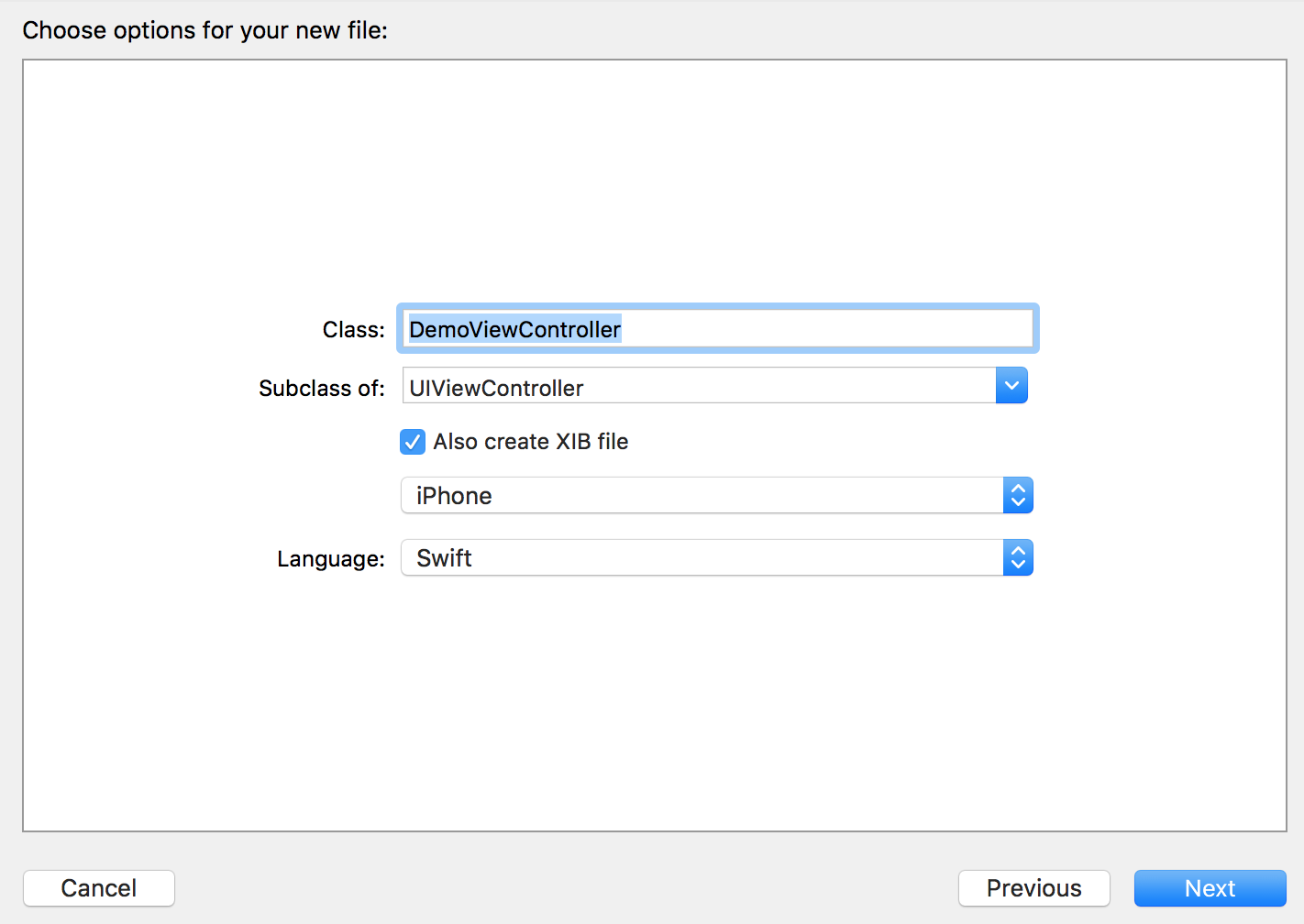This screenshot has width=1304, height=924.
Task: Click the 'Also create XIB file' label
Action: (x=531, y=442)
